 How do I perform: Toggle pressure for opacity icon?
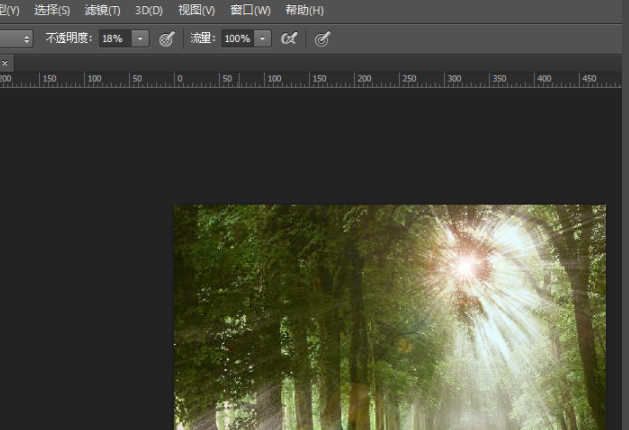tap(167, 38)
